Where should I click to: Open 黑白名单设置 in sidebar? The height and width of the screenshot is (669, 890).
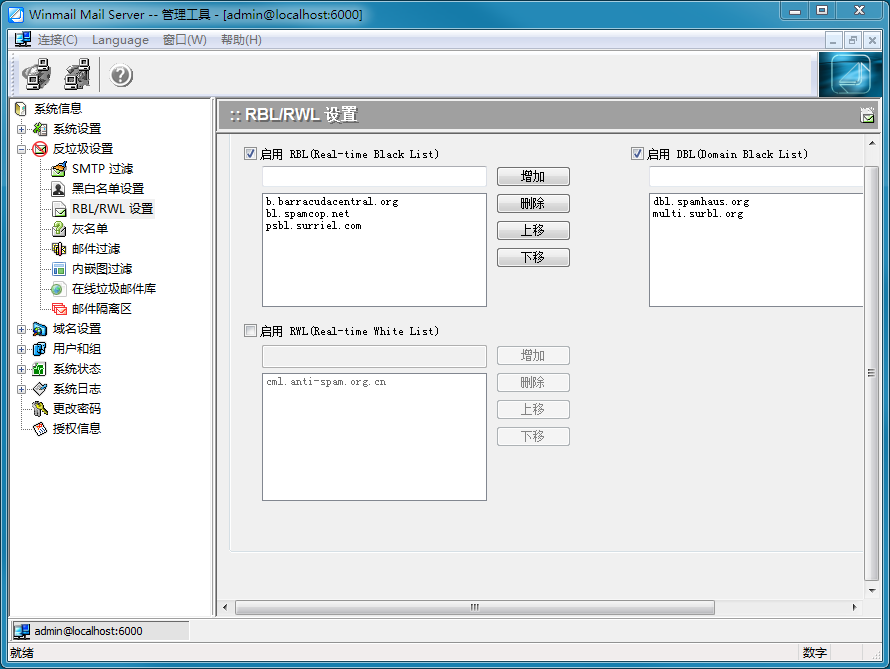click(x=107, y=189)
